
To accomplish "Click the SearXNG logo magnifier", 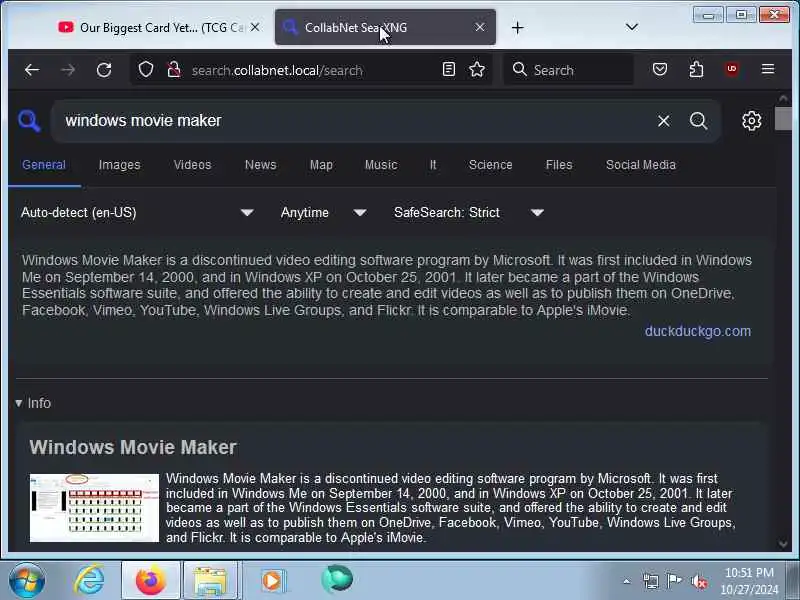I will click(x=29, y=121).
